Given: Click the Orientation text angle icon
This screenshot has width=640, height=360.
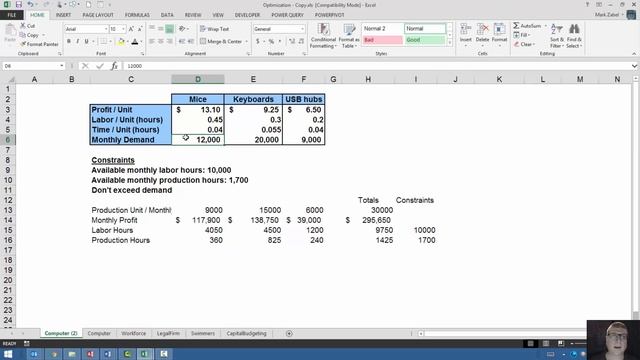Looking at the screenshot, I should [x=182, y=29].
